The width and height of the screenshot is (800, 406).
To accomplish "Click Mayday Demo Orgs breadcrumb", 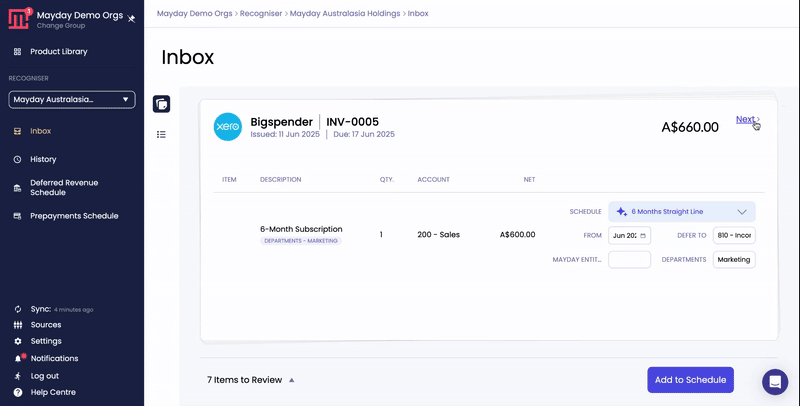I will [x=194, y=13].
